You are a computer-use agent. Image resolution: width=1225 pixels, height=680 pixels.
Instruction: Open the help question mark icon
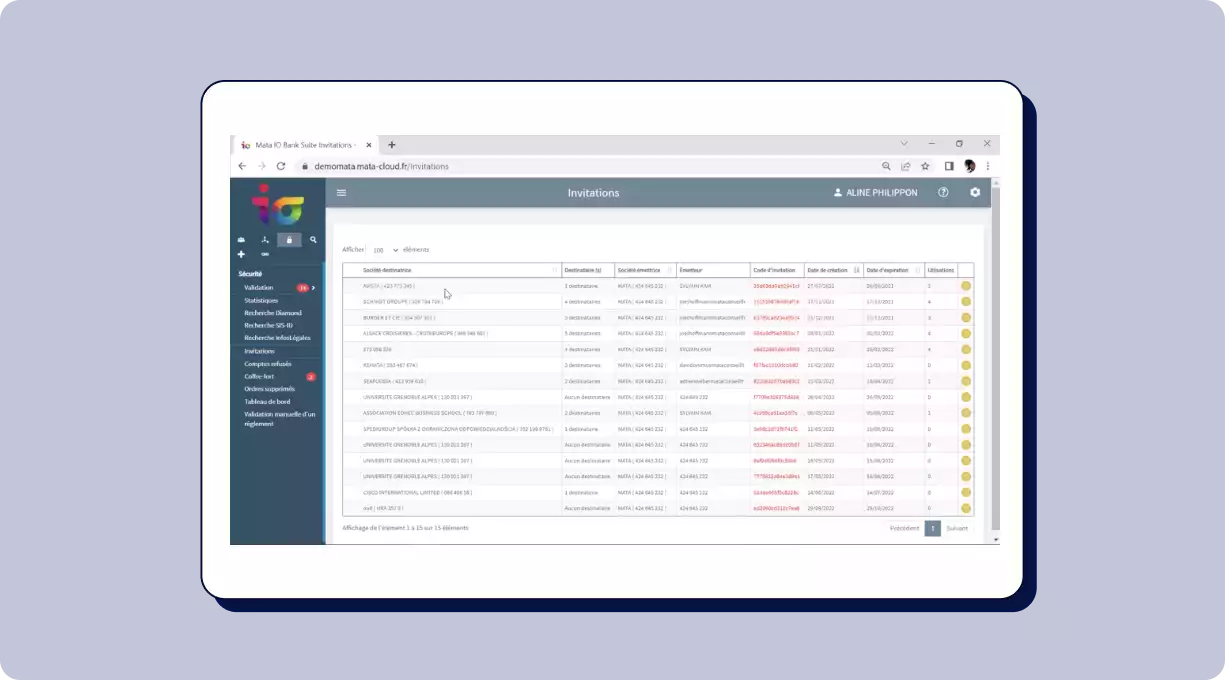[x=943, y=193]
